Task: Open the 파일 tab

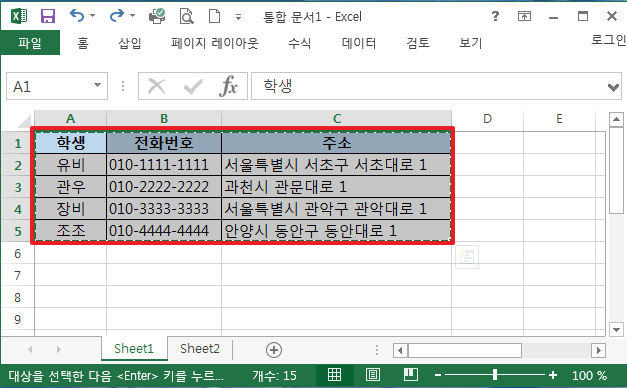Action: (30, 42)
